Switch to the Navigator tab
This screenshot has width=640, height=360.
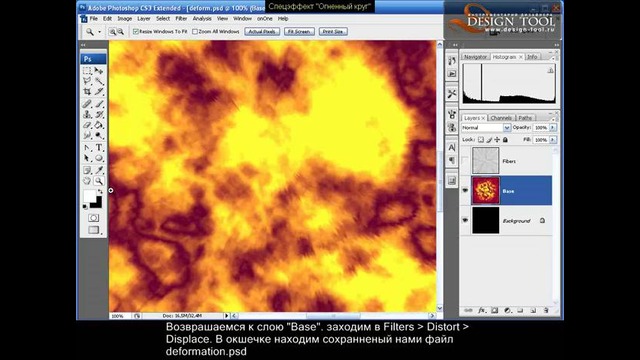(x=476, y=57)
